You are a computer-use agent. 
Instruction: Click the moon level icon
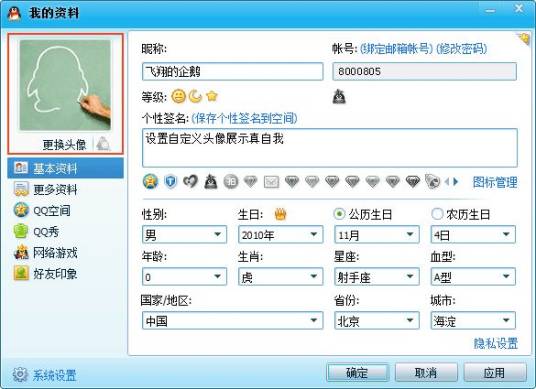195,97
